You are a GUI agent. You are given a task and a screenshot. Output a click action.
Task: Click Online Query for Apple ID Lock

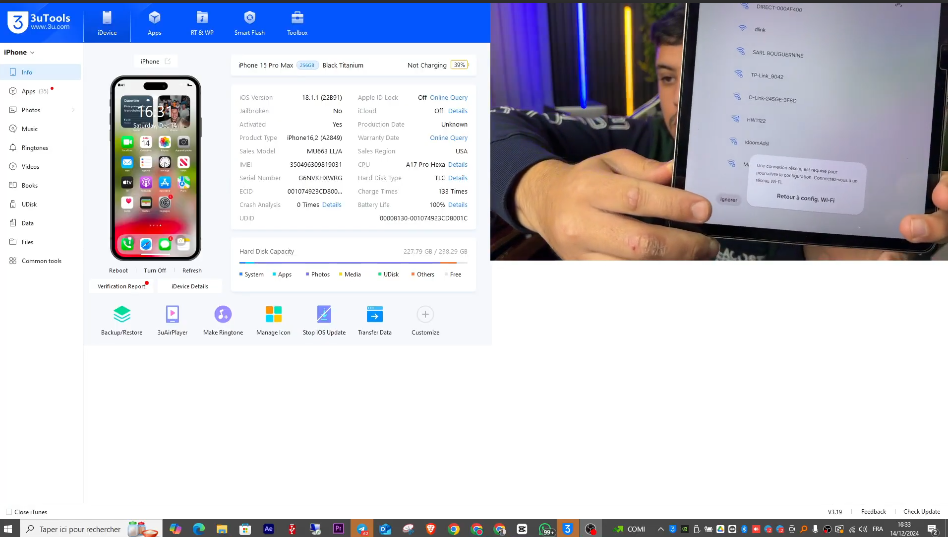tap(449, 97)
